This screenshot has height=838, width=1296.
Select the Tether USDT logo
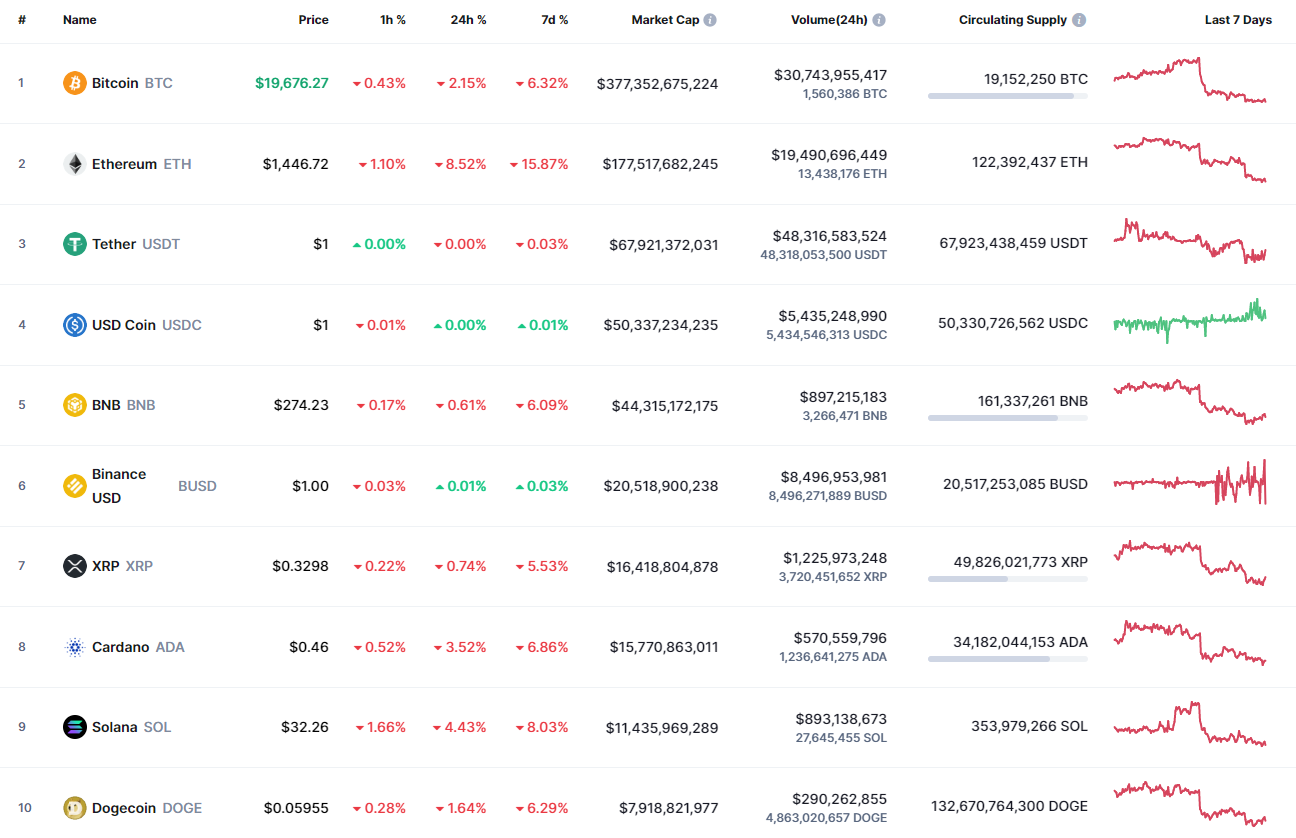pyautogui.click(x=73, y=243)
